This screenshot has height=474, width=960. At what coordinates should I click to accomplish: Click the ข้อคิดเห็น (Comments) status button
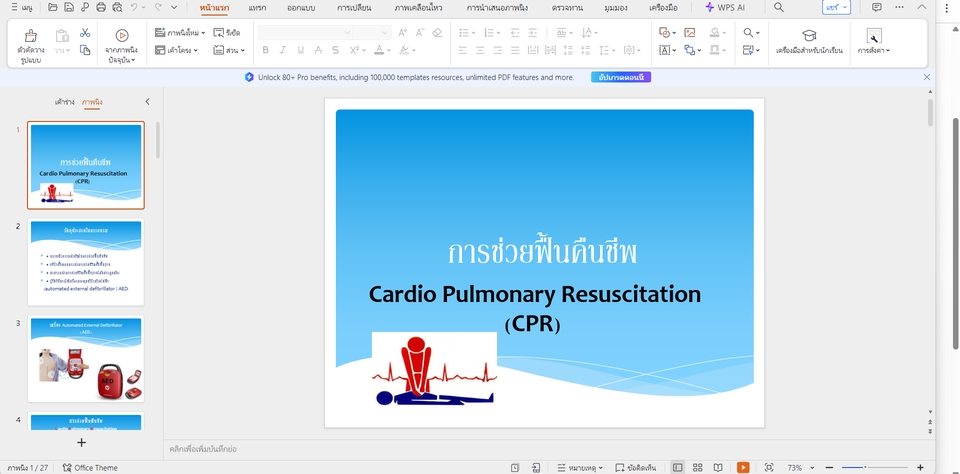tap(636, 467)
